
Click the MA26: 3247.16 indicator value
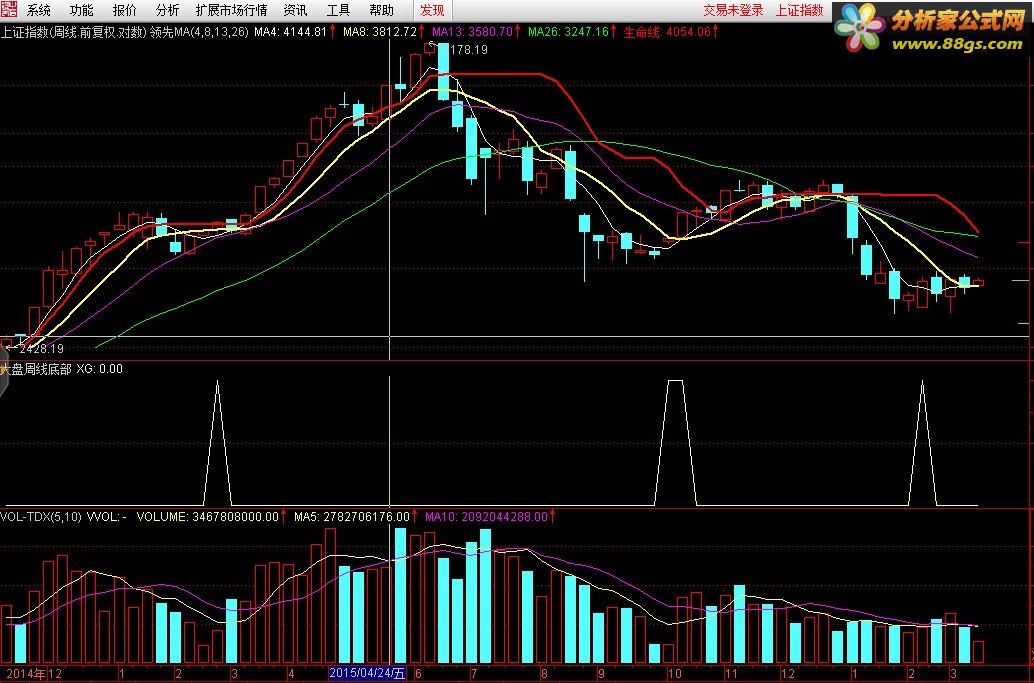coord(568,32)
